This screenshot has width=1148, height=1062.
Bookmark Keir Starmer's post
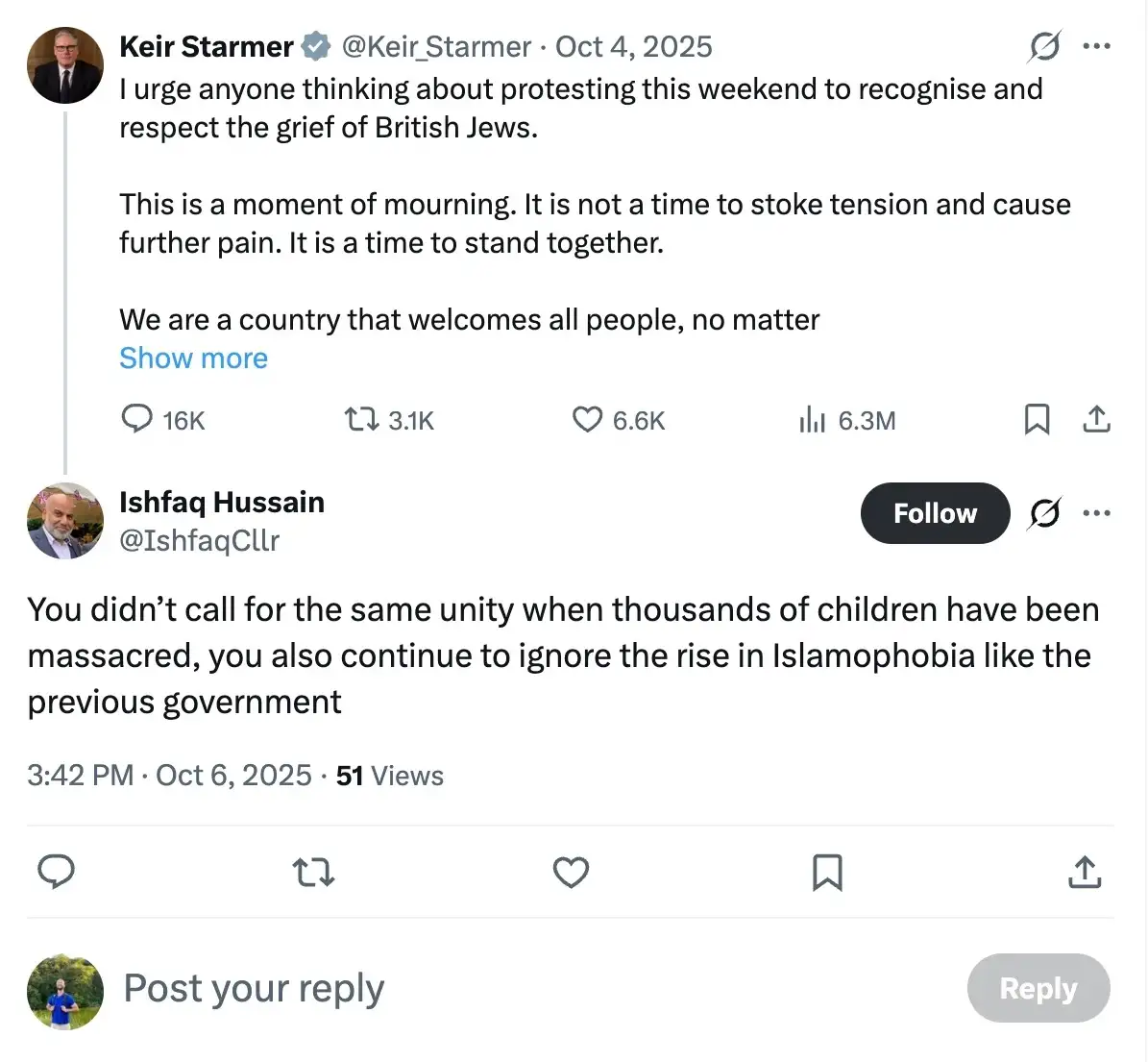1037,419
